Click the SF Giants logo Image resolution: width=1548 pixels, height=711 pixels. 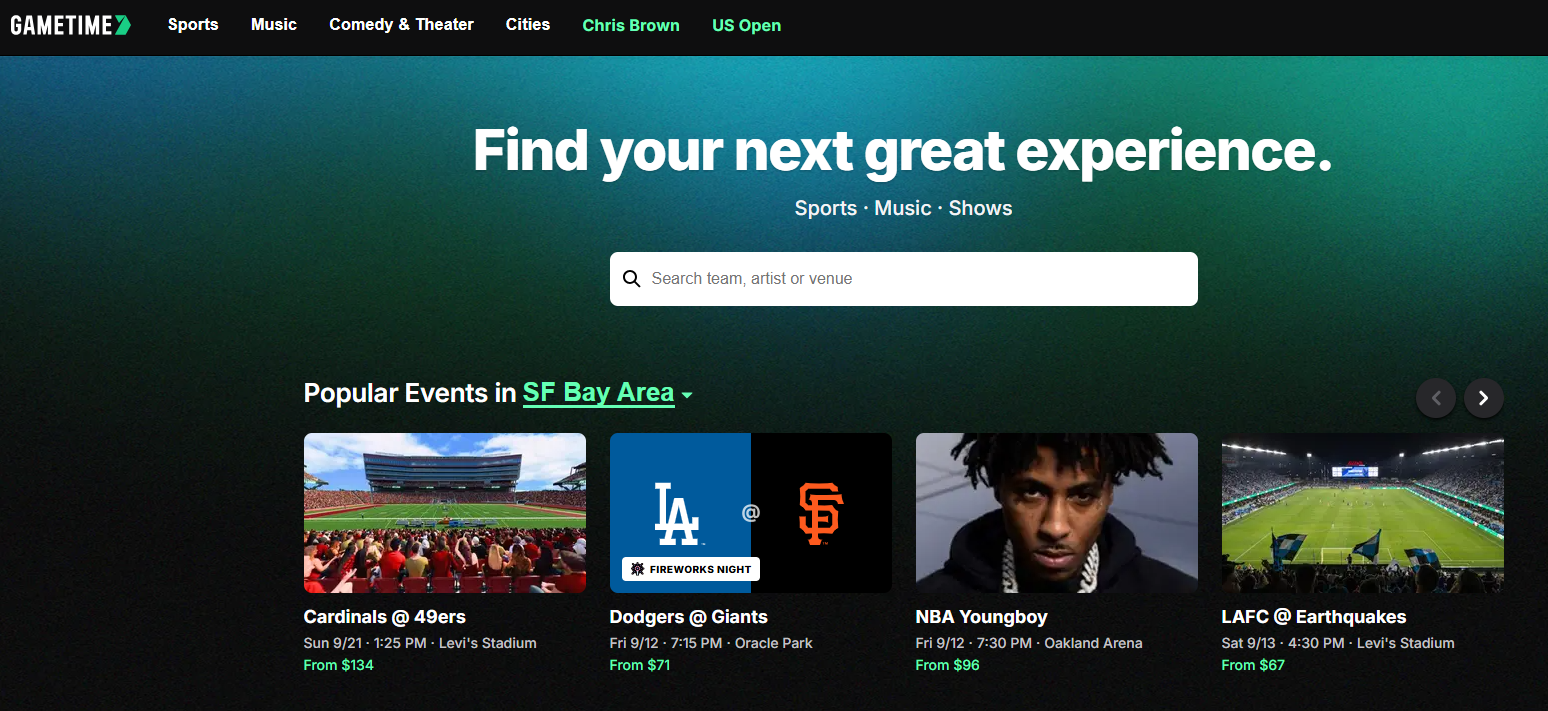(x=821, y=514)
